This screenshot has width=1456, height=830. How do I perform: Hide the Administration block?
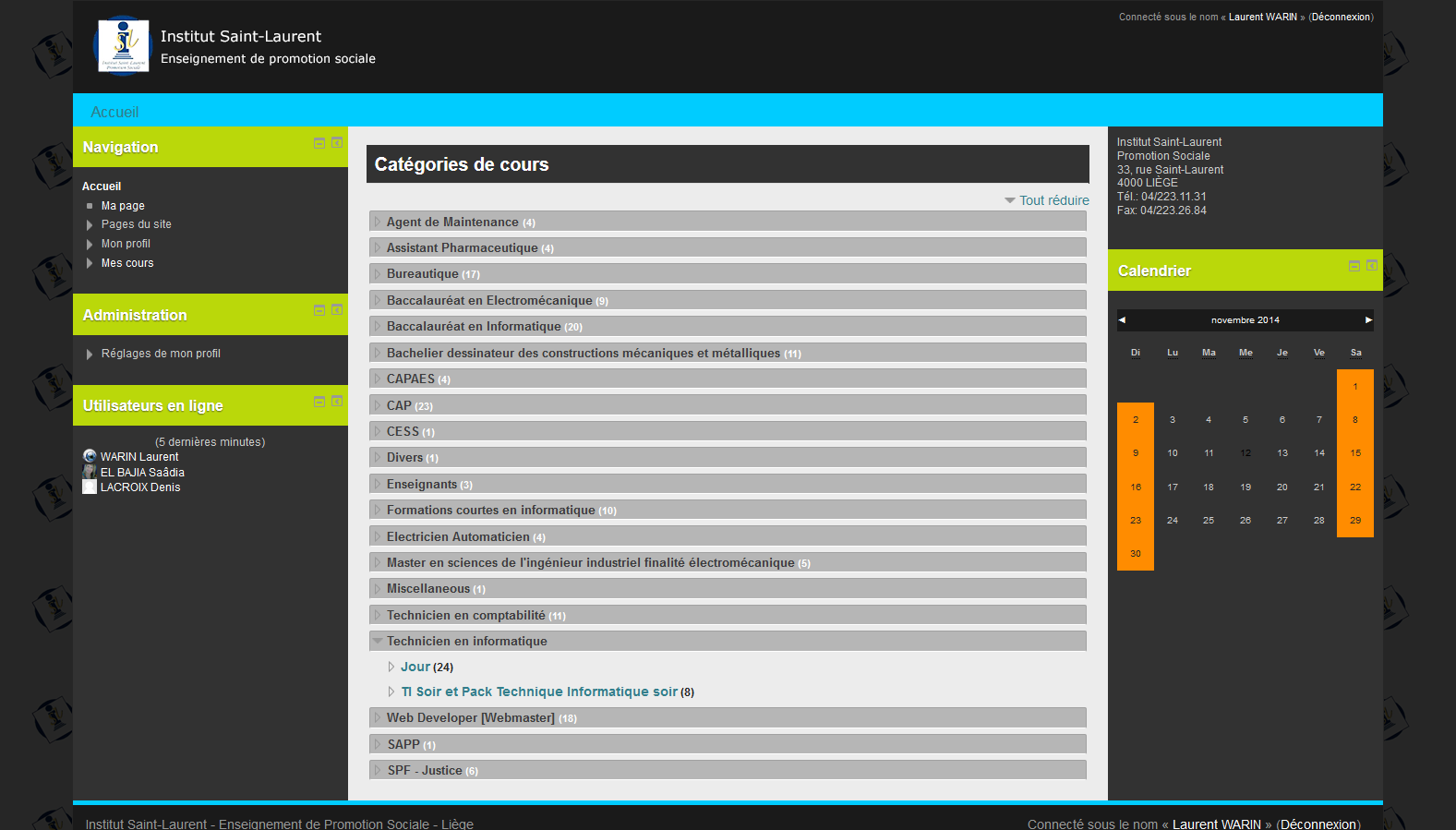point(319,310)
